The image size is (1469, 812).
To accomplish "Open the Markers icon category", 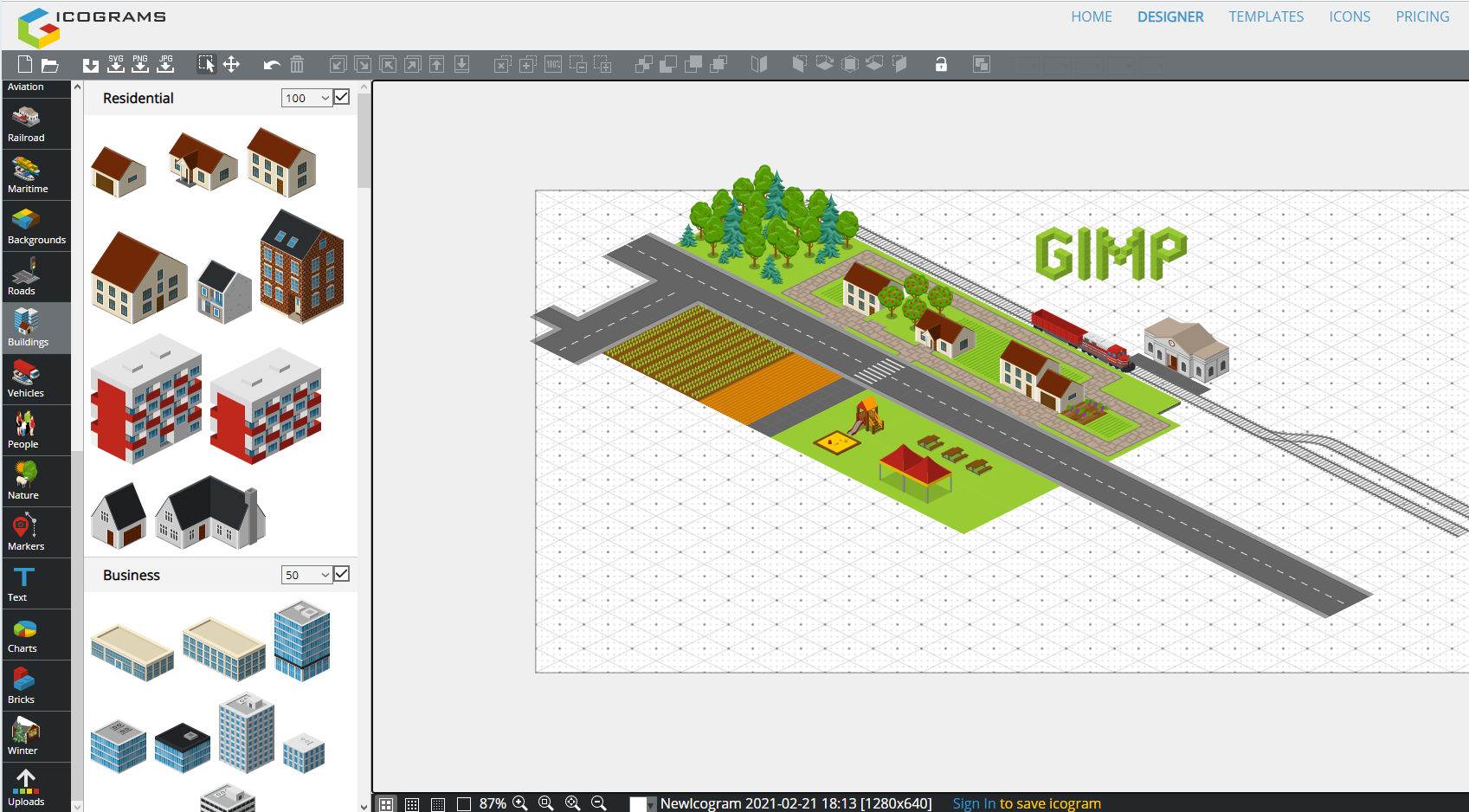I will [36, 532].
